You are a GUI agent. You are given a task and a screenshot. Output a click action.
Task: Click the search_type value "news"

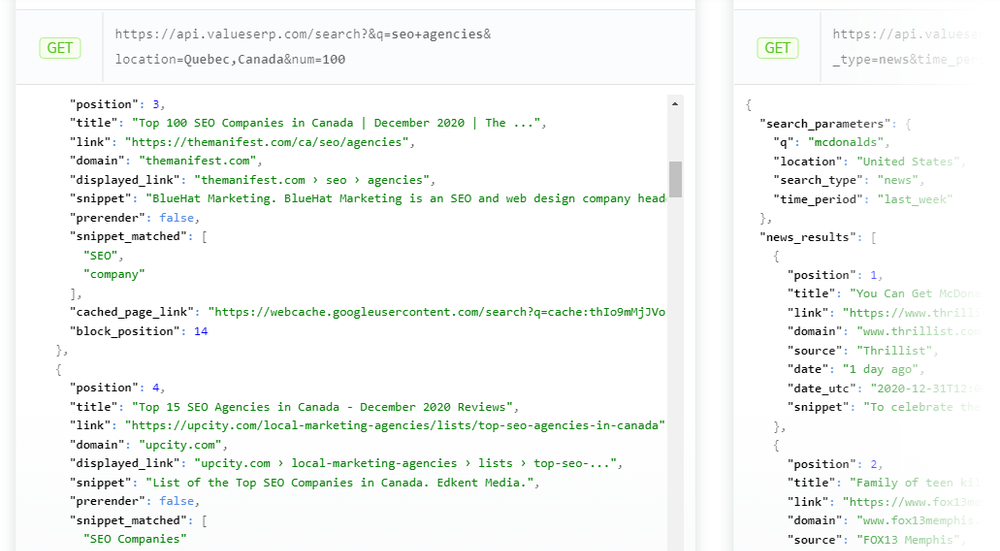[898, 180]
